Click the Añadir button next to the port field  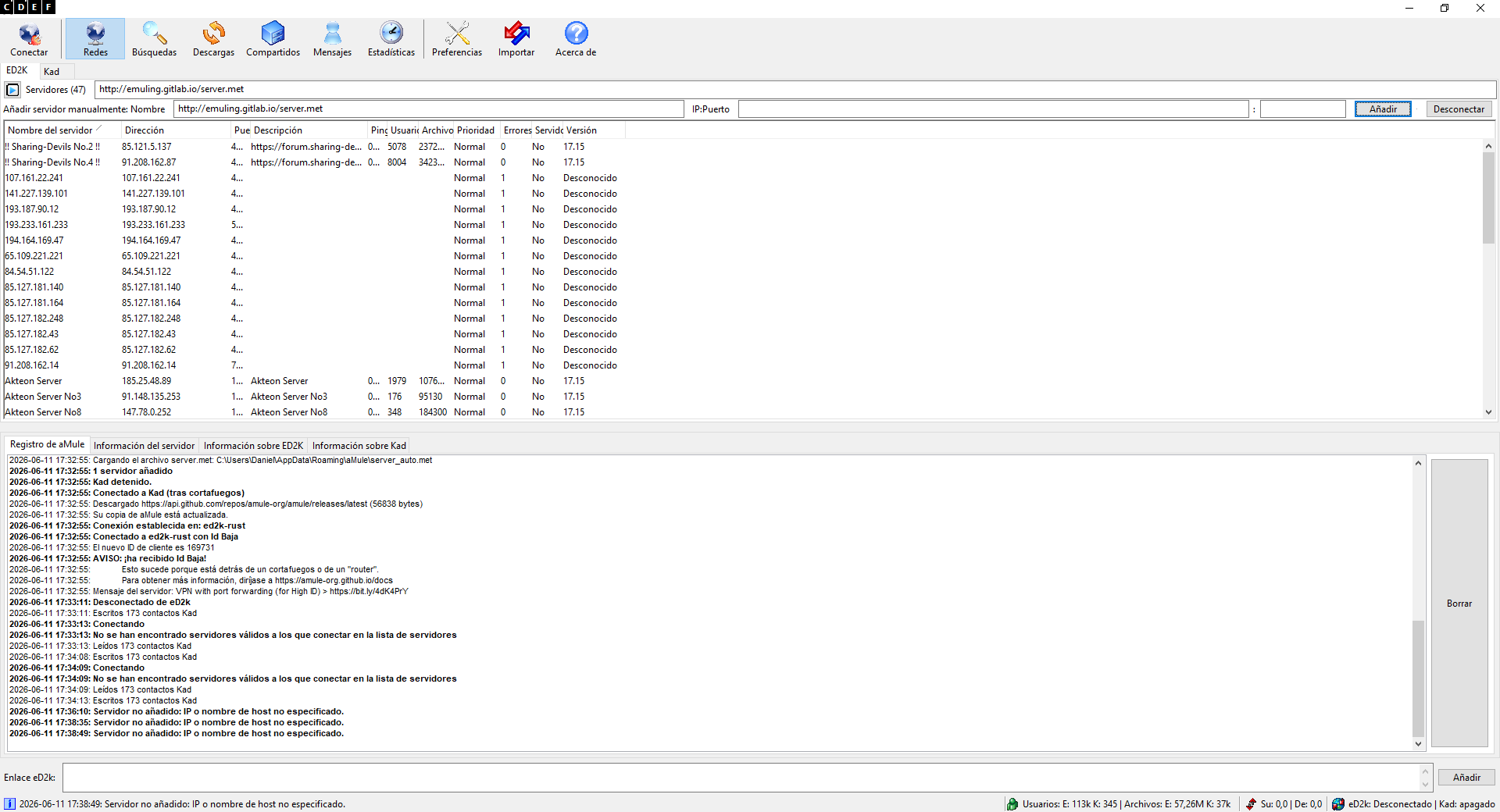point(1383,109)
